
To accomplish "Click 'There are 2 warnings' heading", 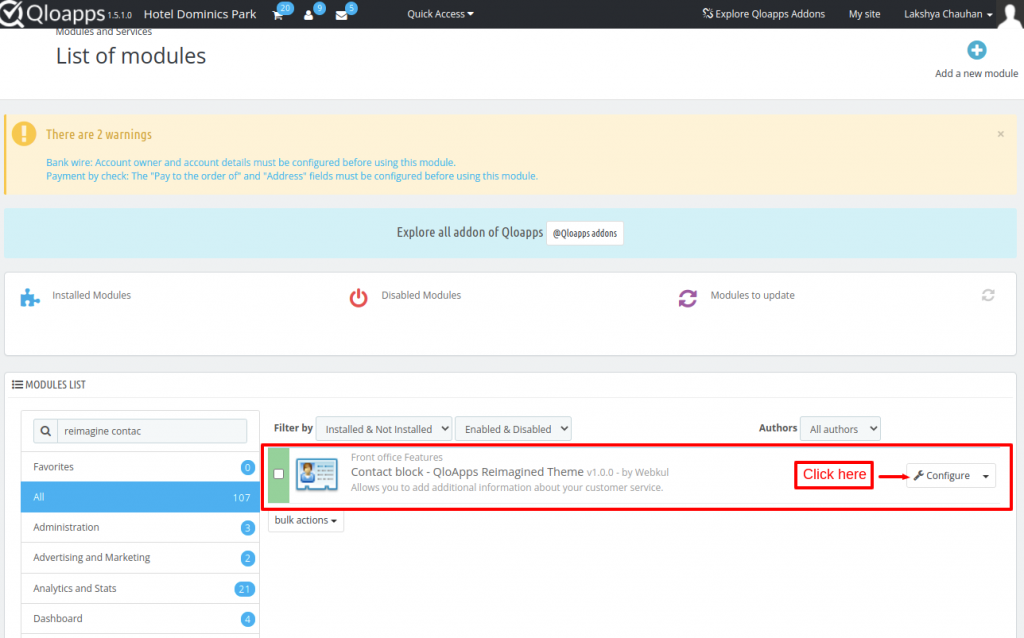I will pos(99,135).
